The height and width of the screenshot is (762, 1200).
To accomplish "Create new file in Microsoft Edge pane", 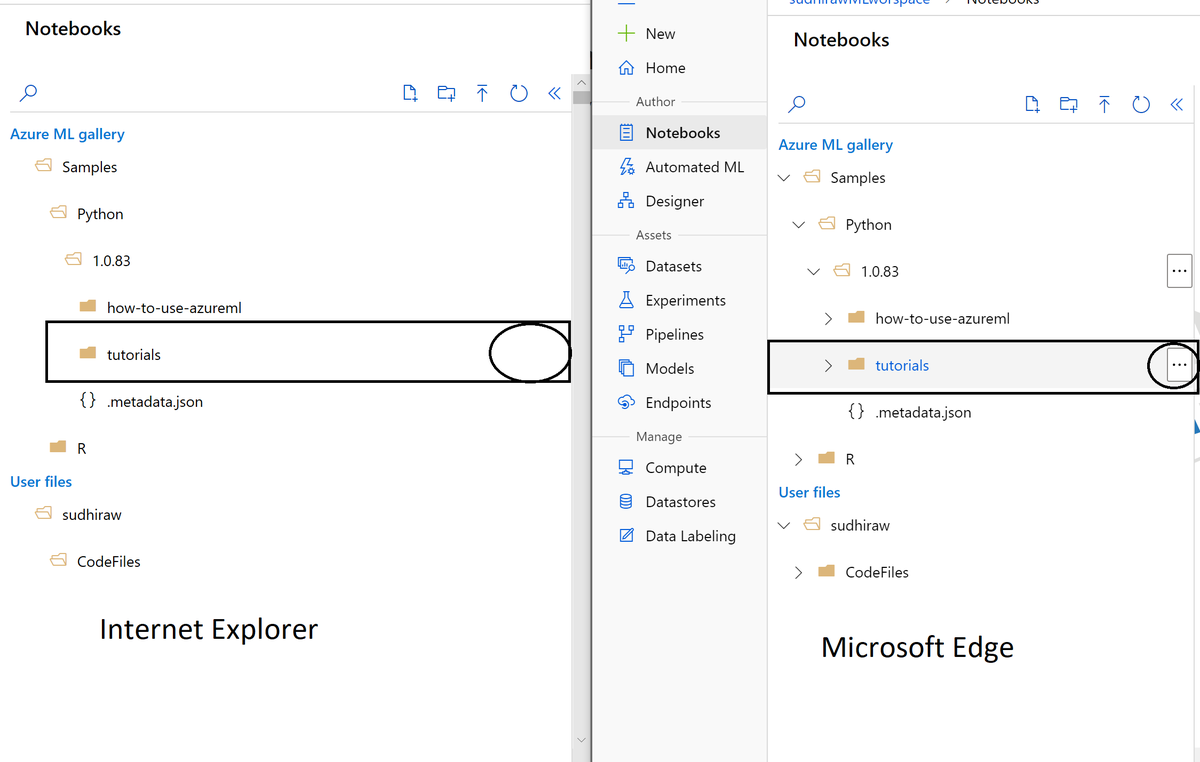I will (x=1033, y=104).
